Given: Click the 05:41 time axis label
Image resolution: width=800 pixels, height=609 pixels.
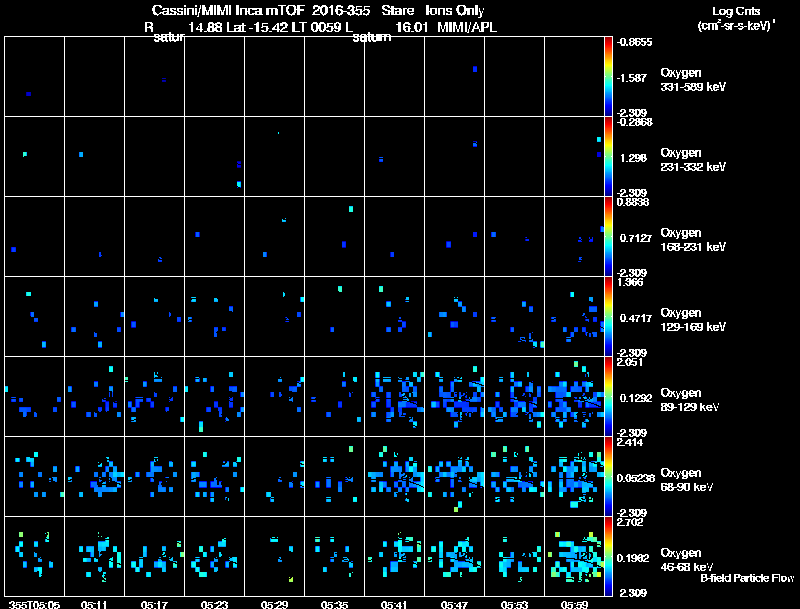Looking at the screenshot, I should [x=394, y=604].
